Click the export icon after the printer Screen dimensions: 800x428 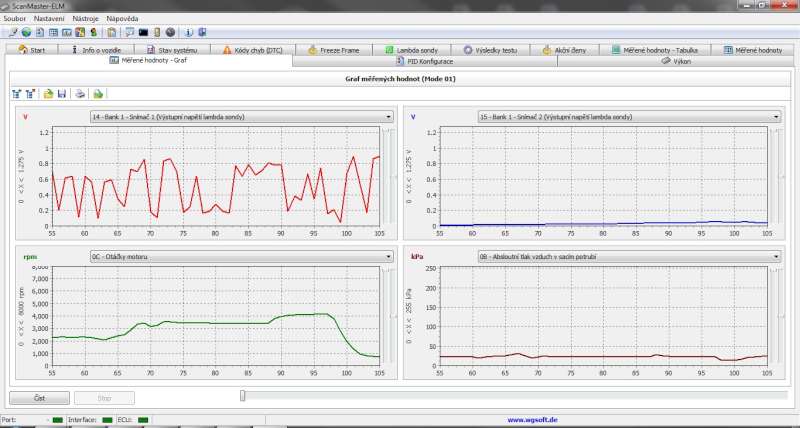pos(98,94)
